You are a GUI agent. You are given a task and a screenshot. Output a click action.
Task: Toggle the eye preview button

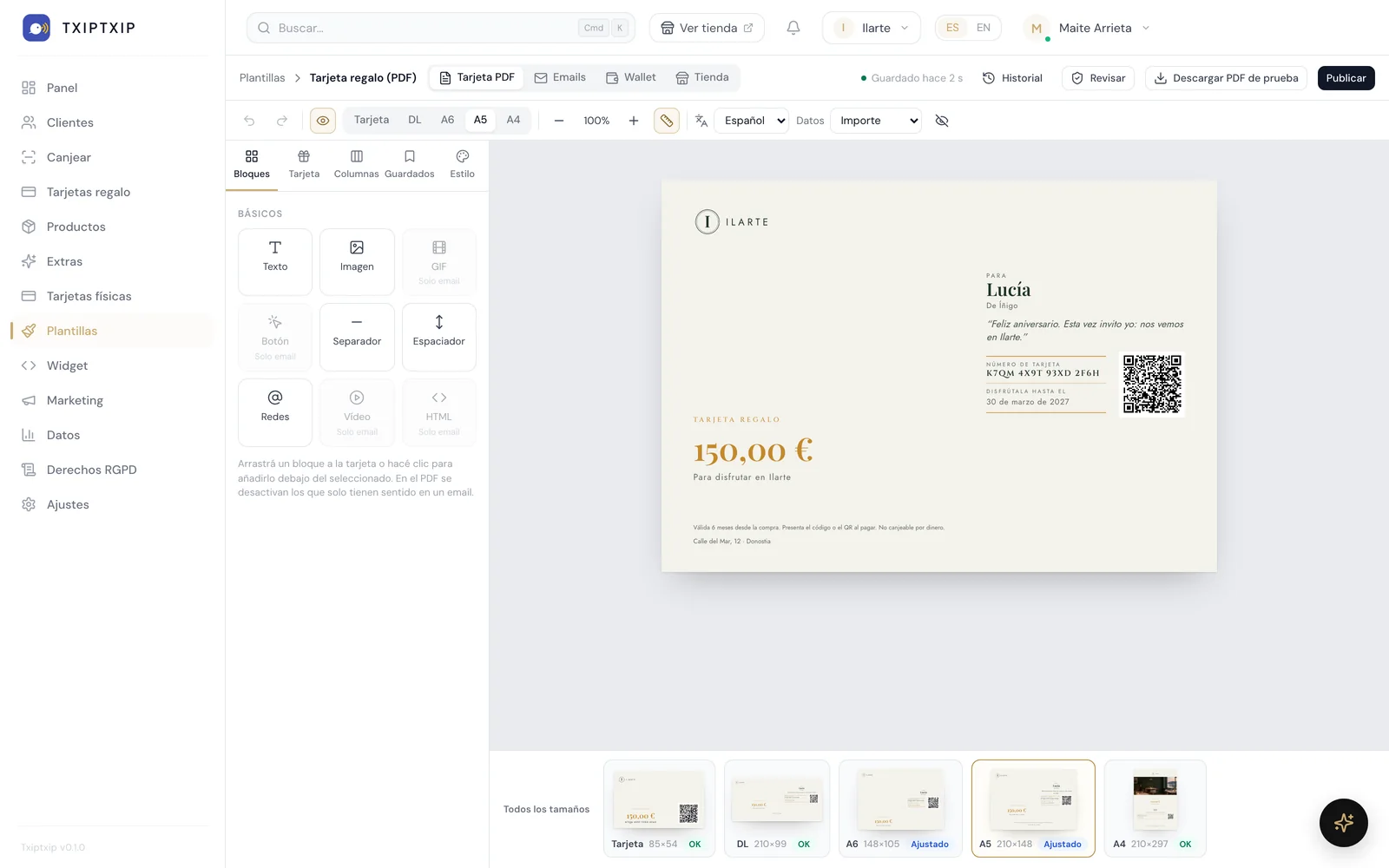323,121
